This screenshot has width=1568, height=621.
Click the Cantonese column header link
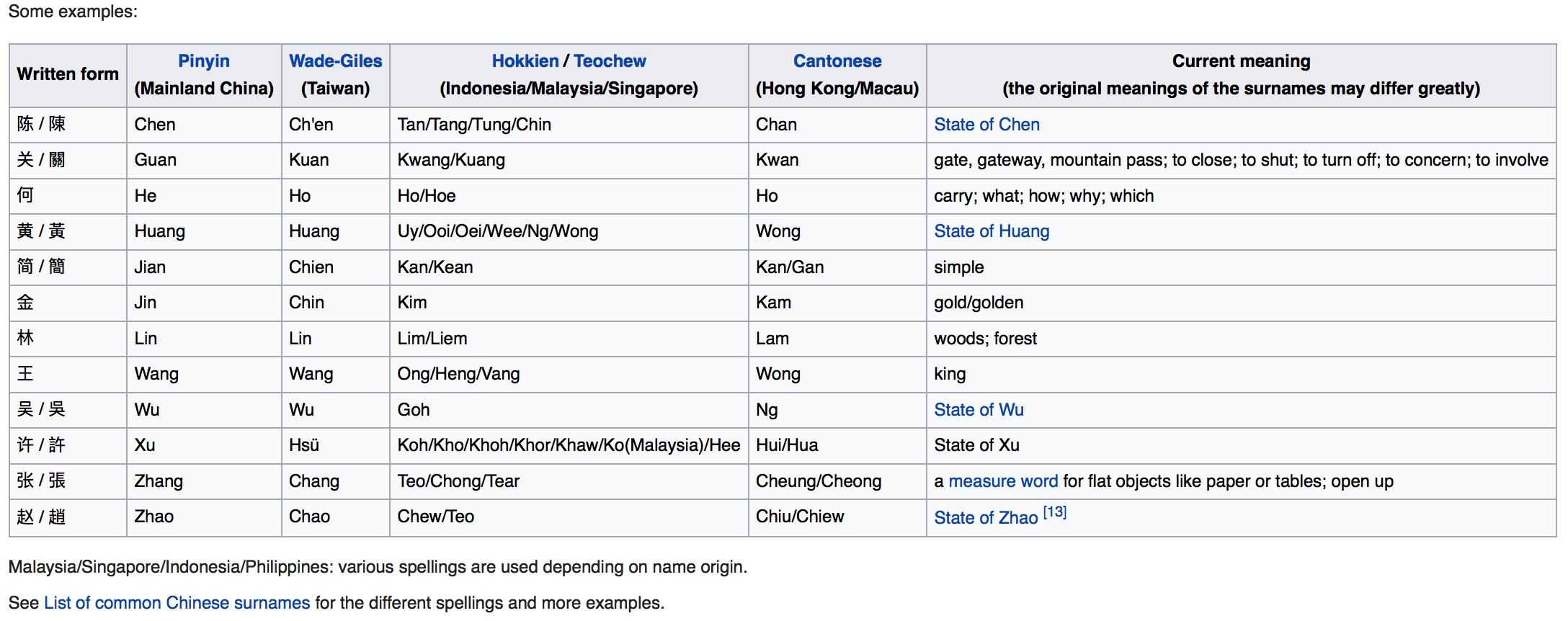tap(837, 61)
